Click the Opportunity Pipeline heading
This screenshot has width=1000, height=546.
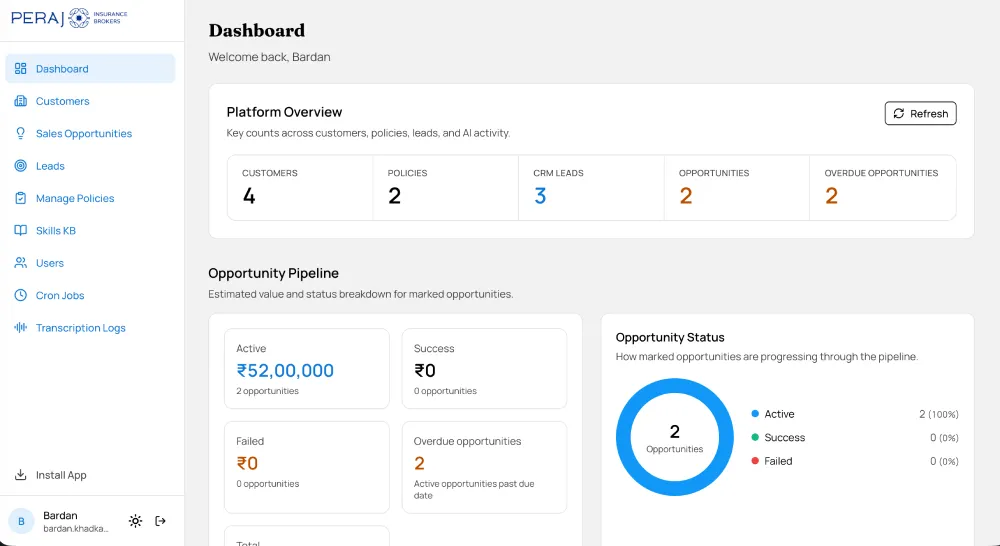click(x=274, y=273)
